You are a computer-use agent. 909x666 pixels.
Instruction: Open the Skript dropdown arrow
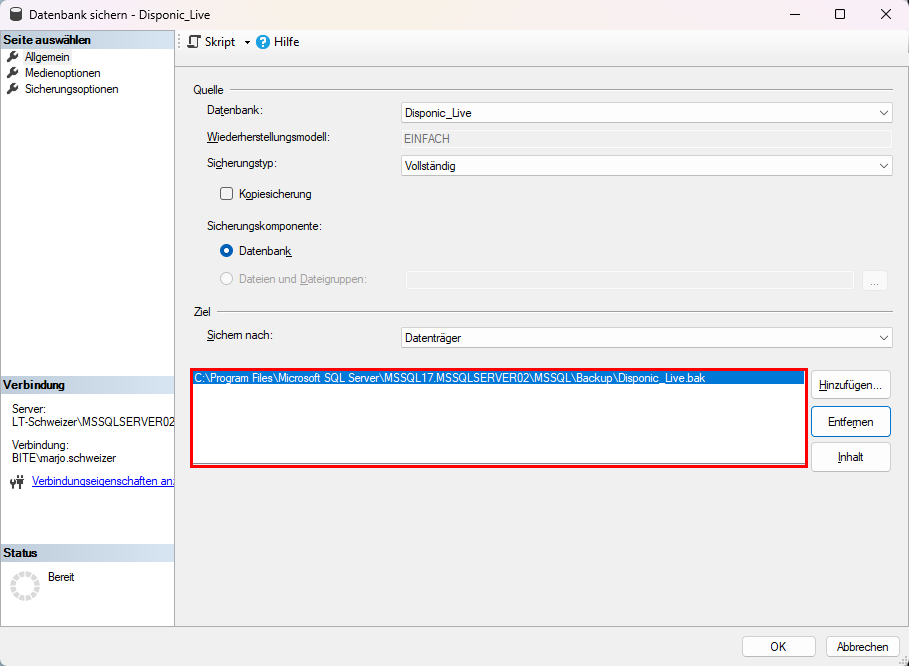[x=247, y=42]
